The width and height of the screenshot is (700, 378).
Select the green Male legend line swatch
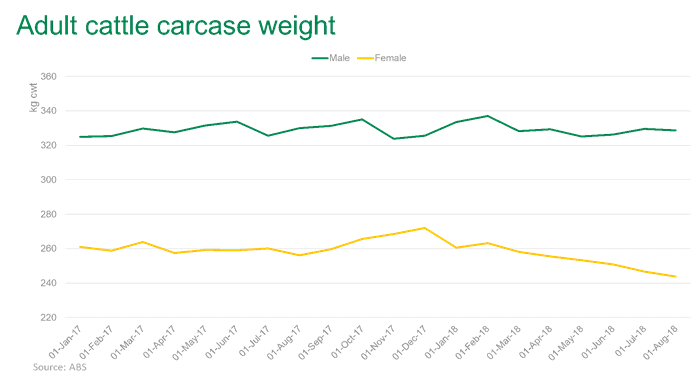[x=320, y=58]
